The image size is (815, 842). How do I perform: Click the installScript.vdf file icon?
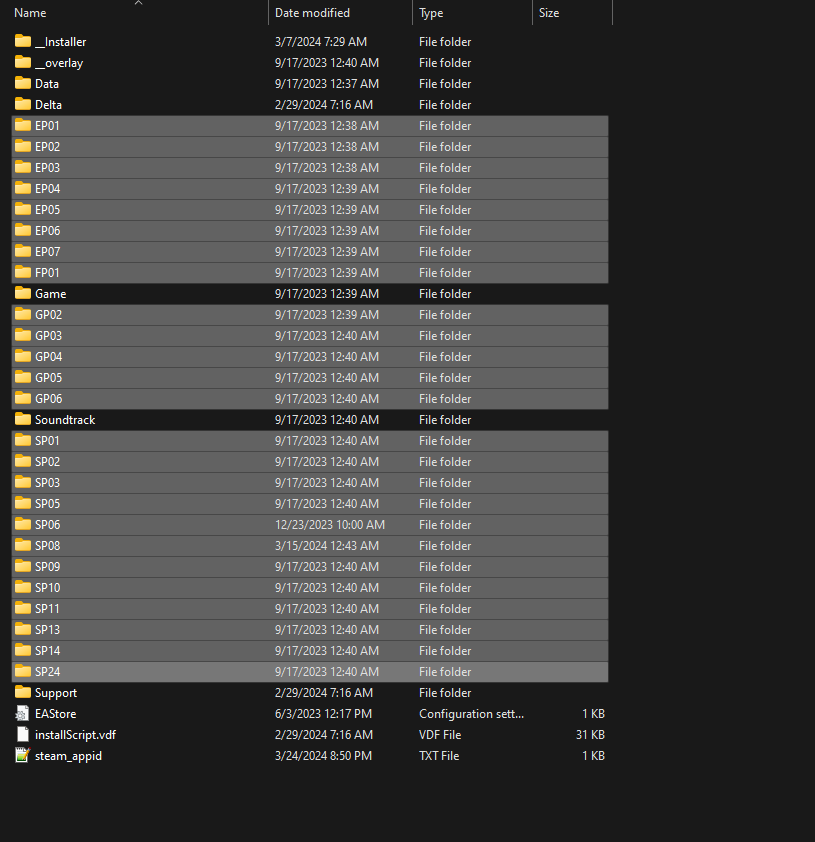pyautogui.click(x=23, y=735)
